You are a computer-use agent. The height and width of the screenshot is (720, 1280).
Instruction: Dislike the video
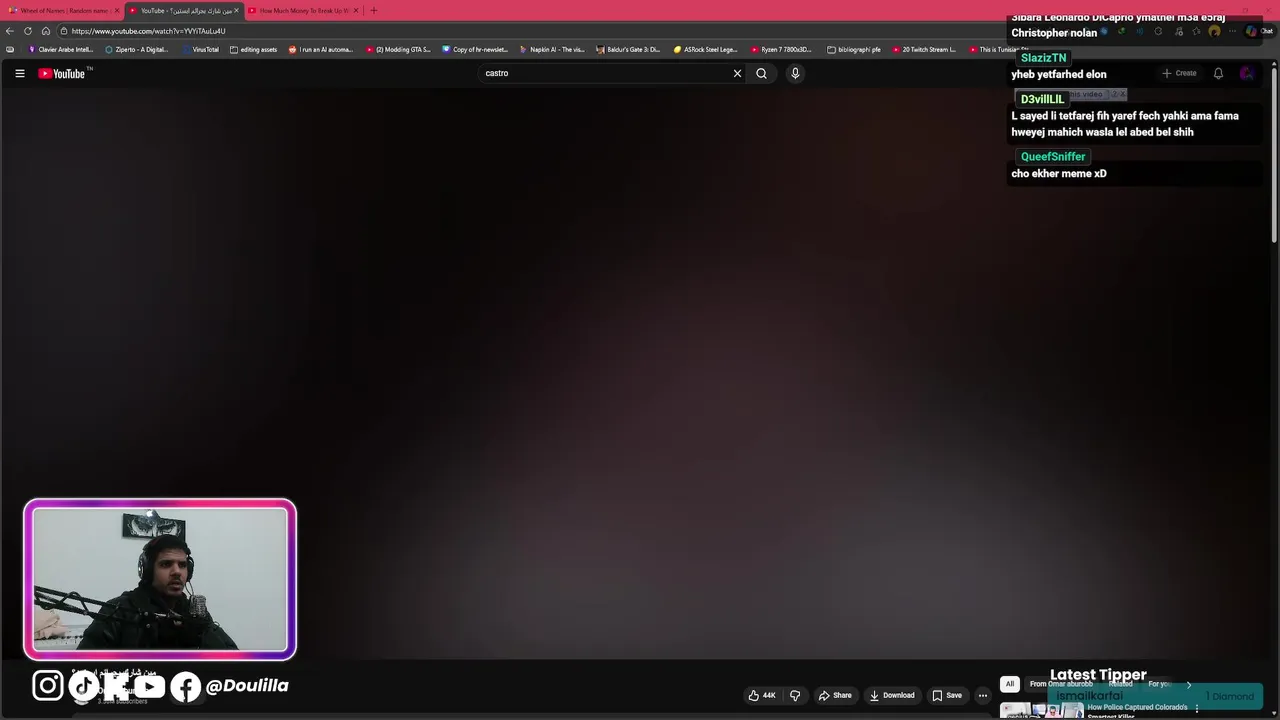point(795,695)
